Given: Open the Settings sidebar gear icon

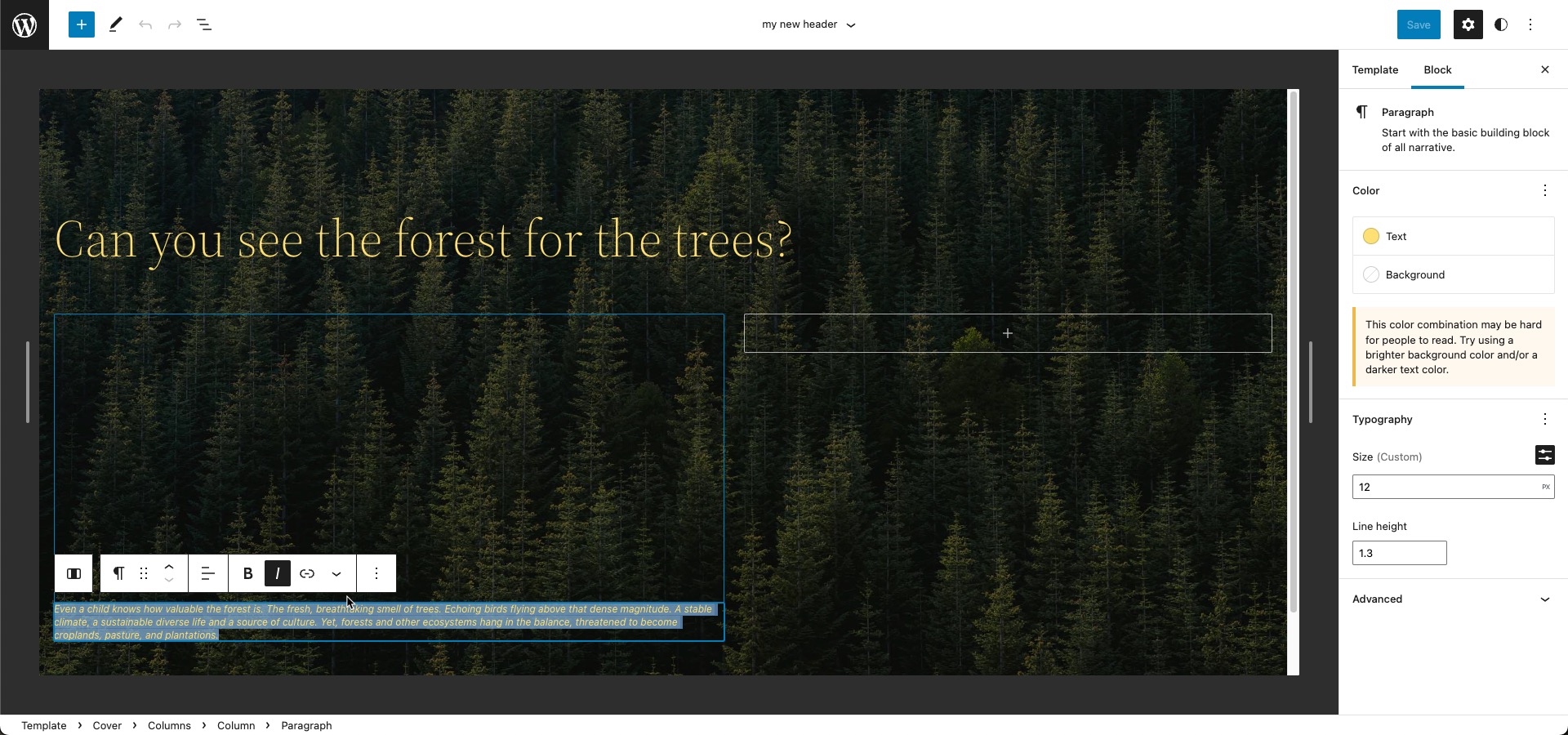Looking at the screenshot, I should pyautogui.click(x=1468, y=24).
